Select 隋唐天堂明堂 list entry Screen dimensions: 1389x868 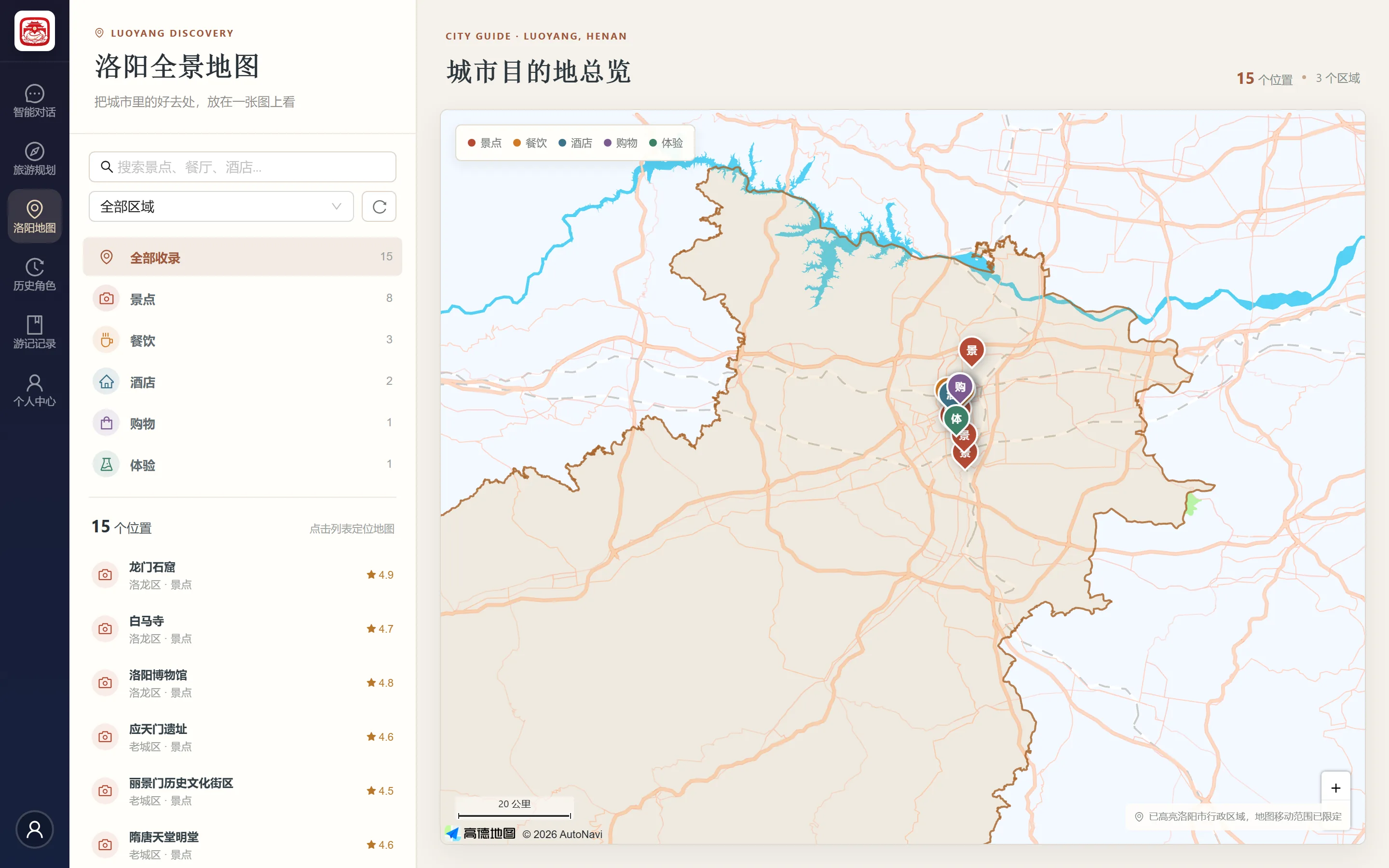(x=242, y=844)
